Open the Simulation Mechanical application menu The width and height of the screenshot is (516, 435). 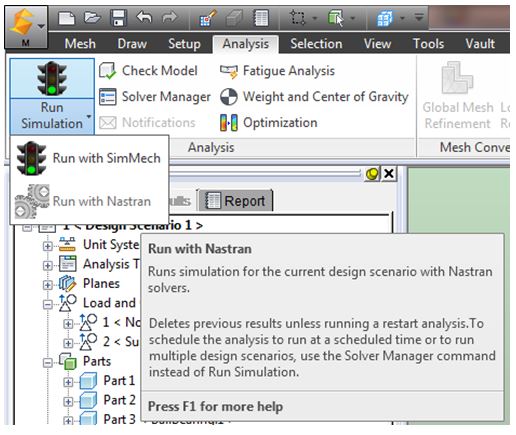(x=26, y=27)
